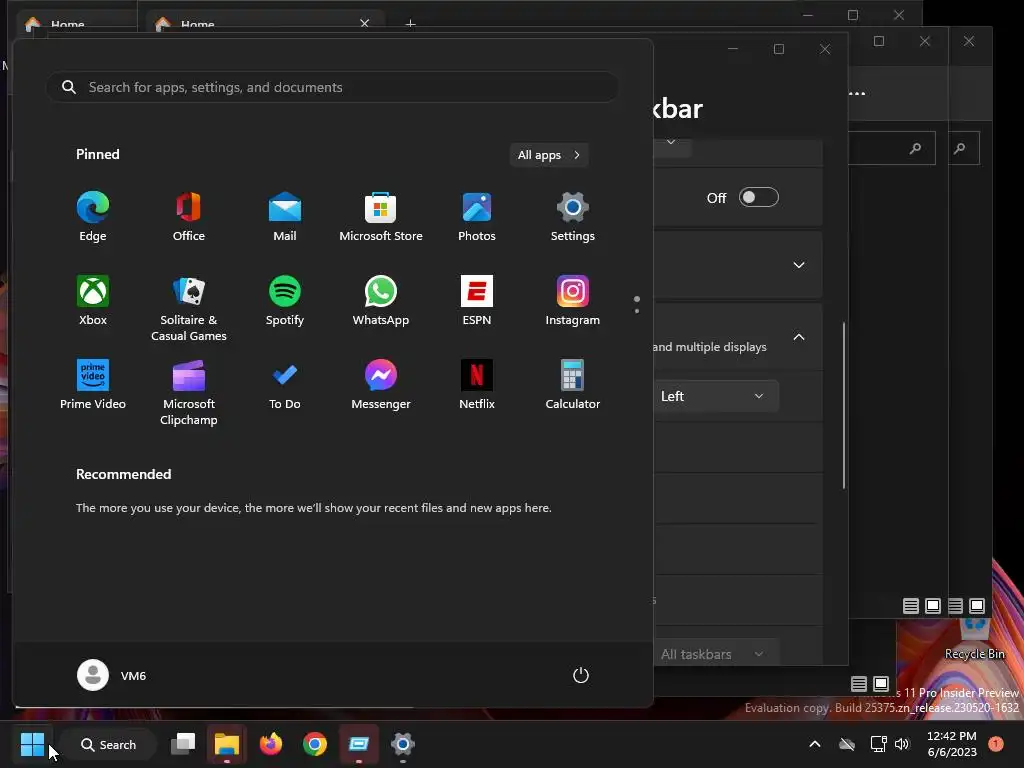Click All apps button
The height and width of the screenshot is (768, 1024).
tap(549, 155)
